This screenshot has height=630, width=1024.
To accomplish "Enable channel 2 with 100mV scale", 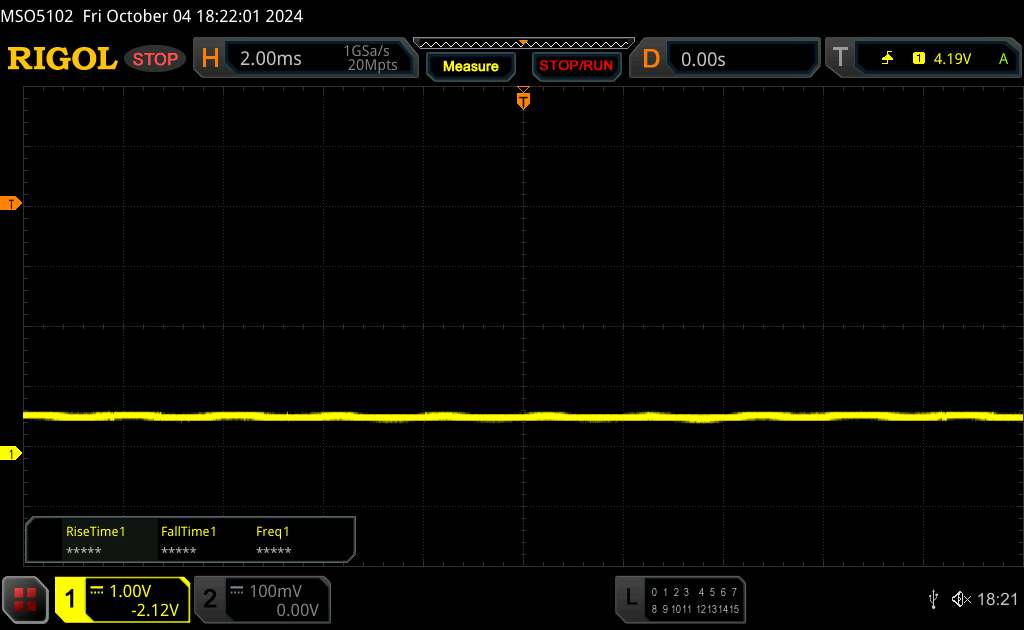I will 263,600.
